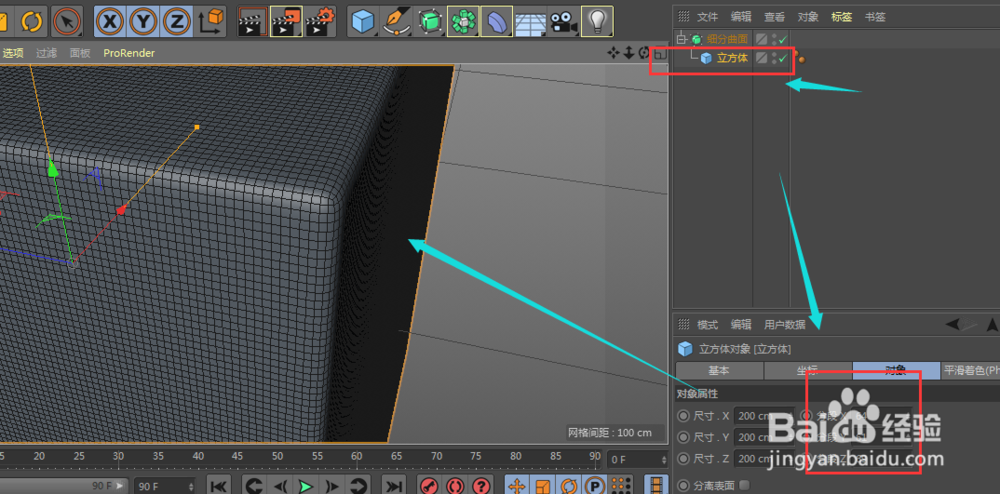The image size is (1000, 494).
Task: Select the 立方体 object in tree
Action: tap(732, 58)
